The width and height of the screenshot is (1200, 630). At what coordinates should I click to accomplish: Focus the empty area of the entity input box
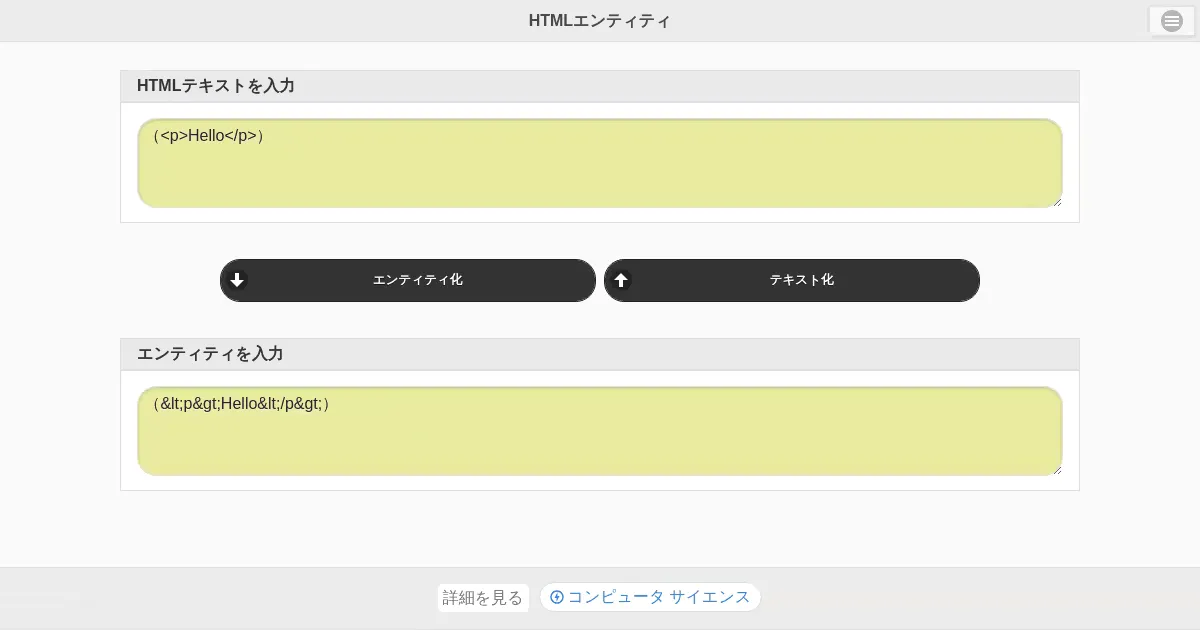point(600,443)
